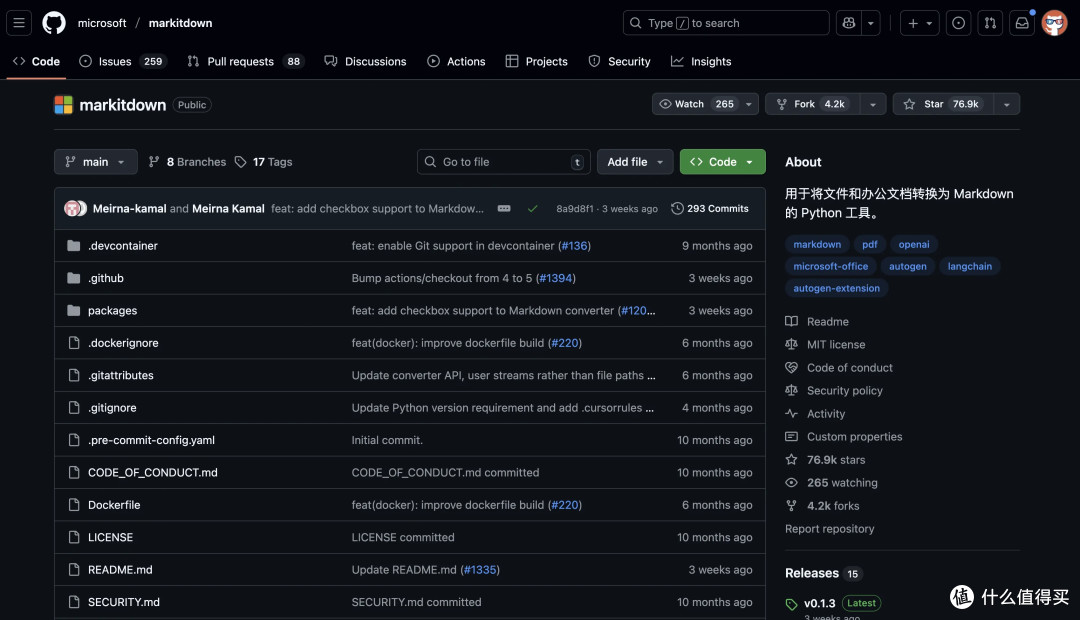Screen dimensions: 1080x620
Task: Focus the 'Type / to search' field
Action: pyautogui.click(x=726, y=23)
